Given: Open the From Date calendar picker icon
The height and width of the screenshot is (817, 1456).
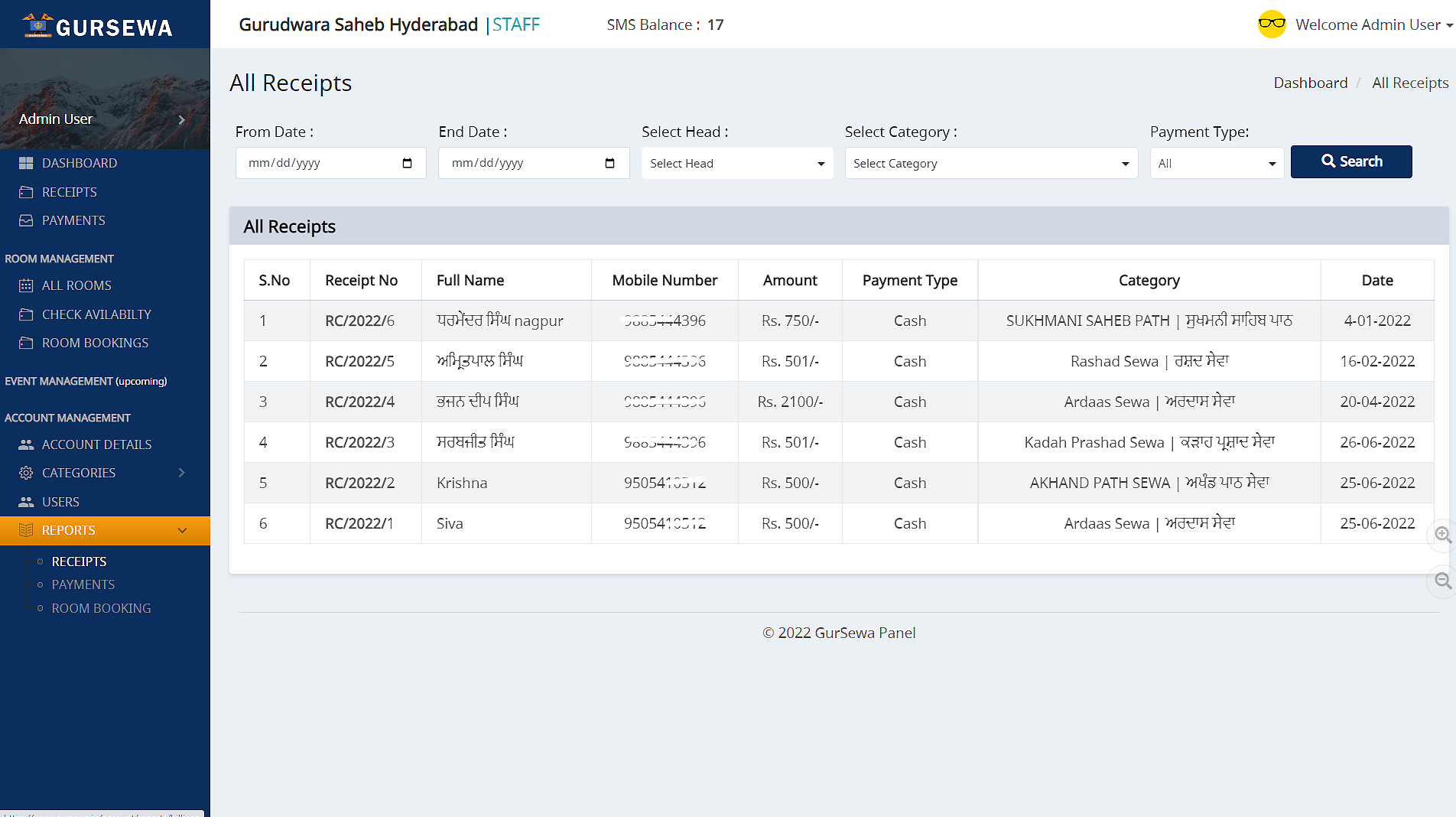Looking at the screenshot, I should 407,163.
